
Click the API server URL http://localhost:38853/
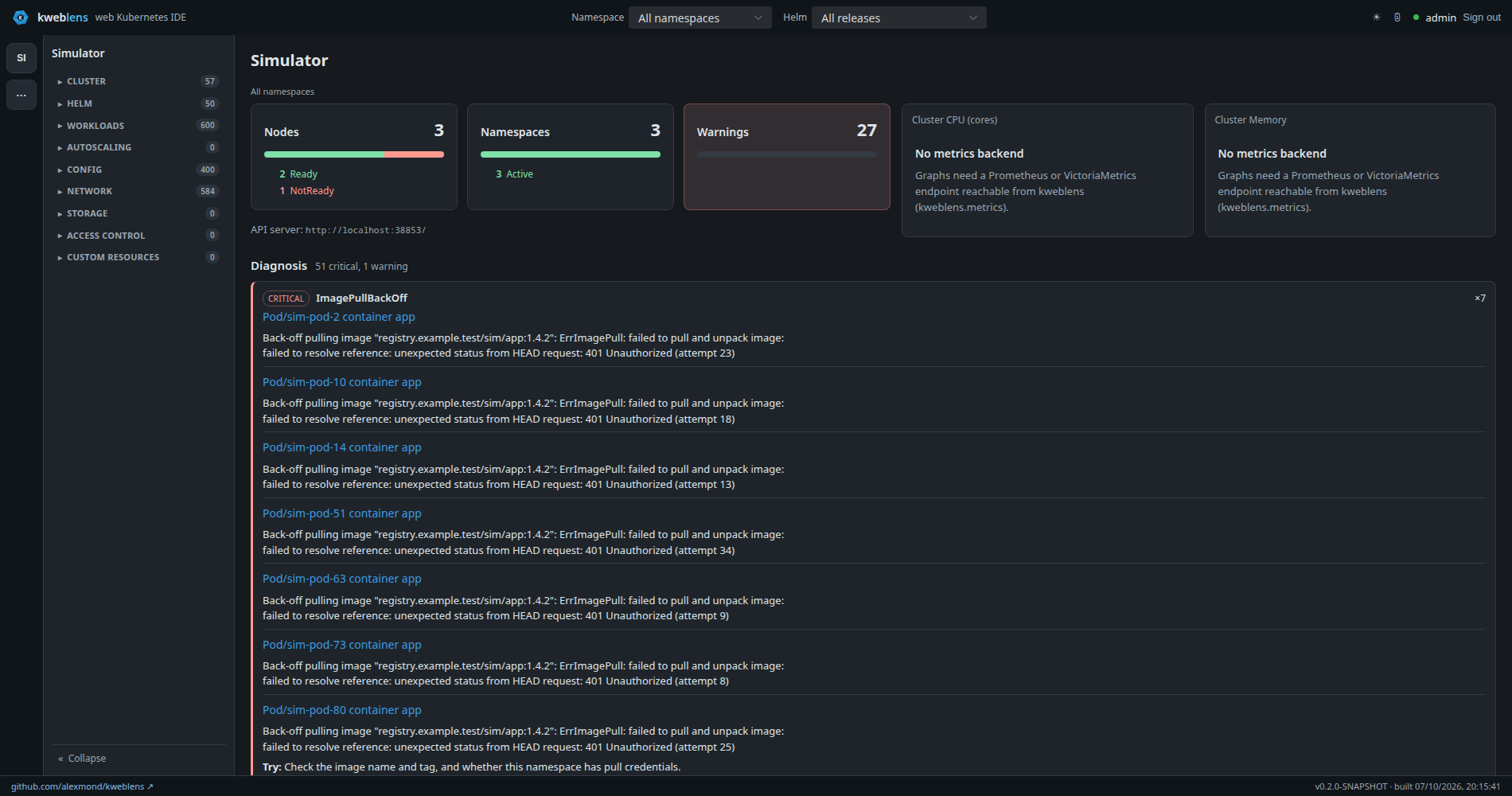(x=365, y=230)
